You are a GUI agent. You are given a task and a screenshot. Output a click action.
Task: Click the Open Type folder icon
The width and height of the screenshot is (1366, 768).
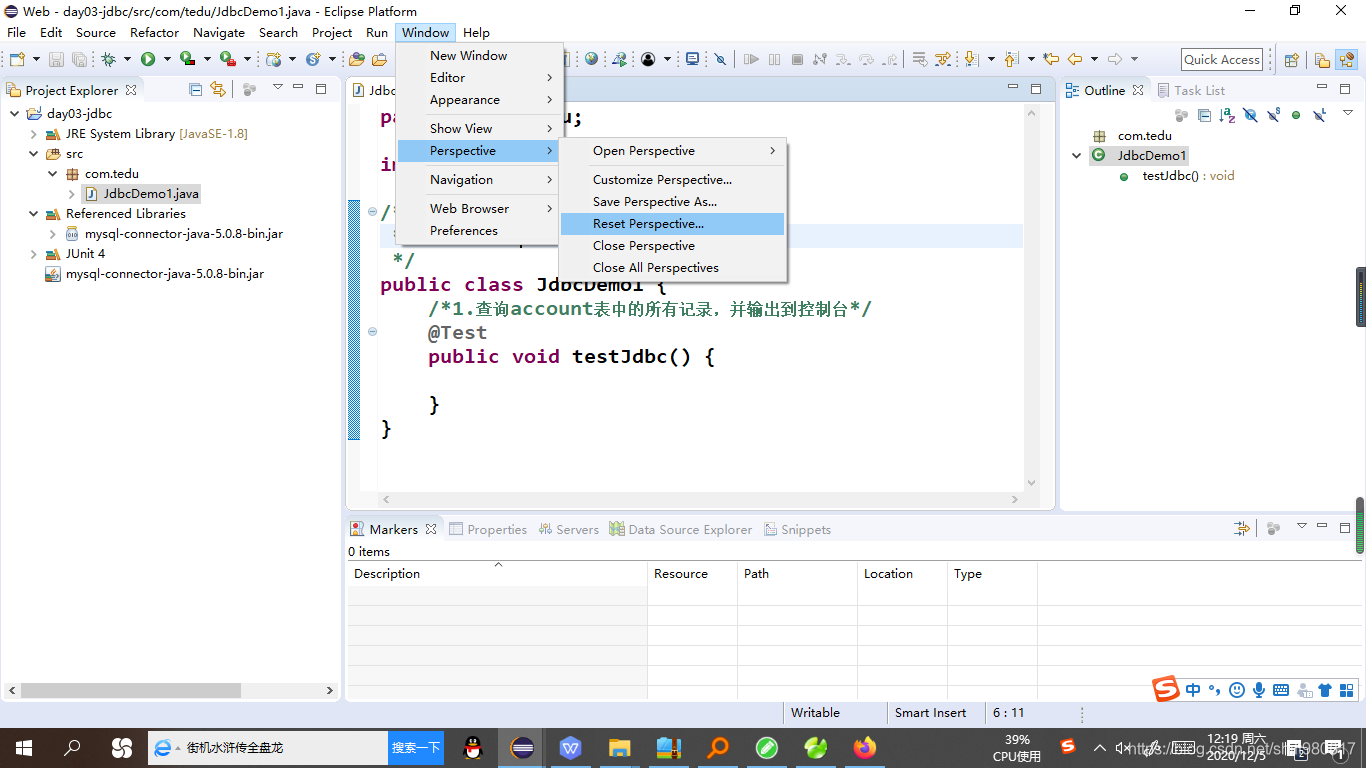(356, 59)
